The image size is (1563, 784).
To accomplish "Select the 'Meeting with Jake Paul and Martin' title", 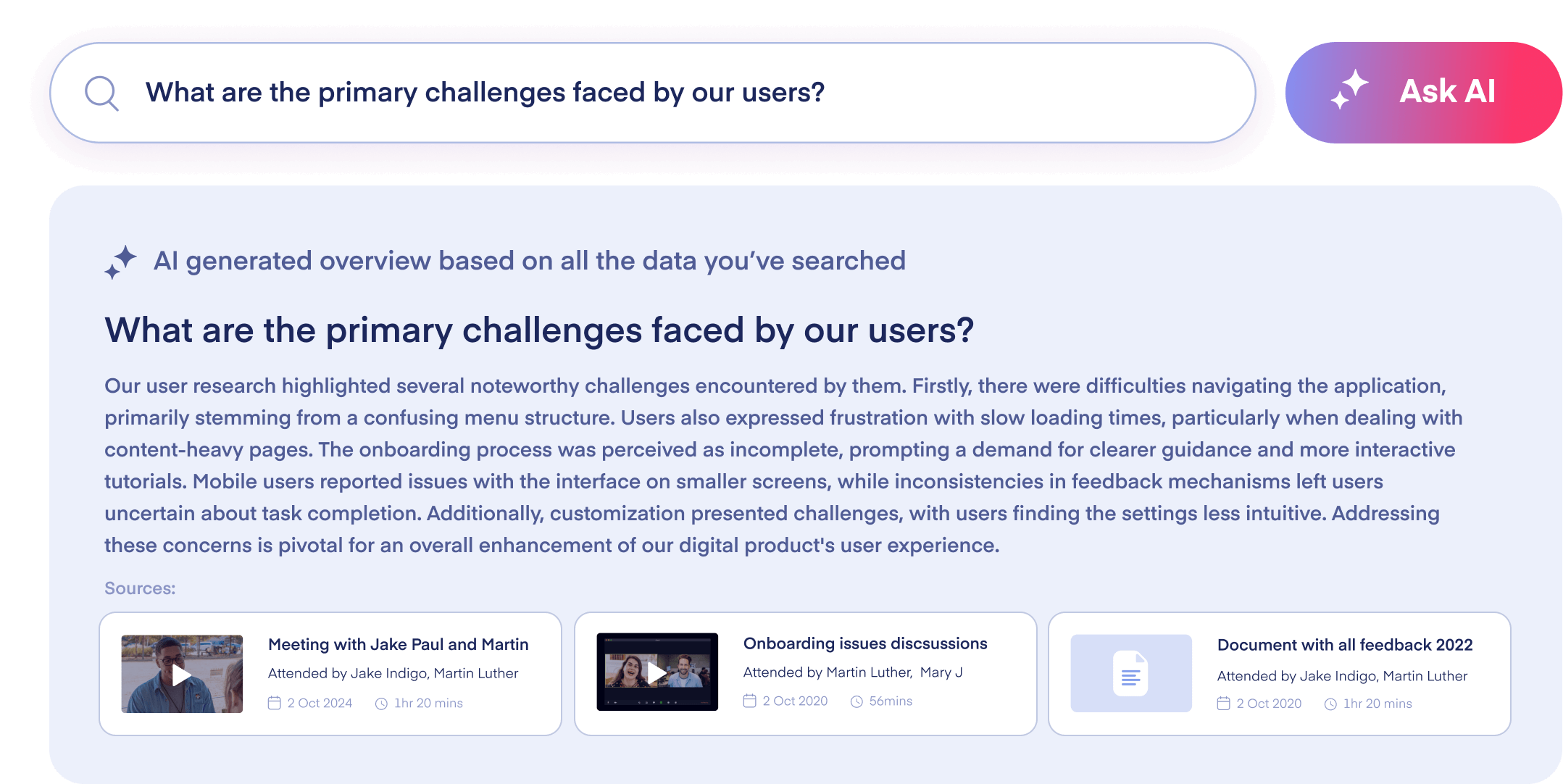I will (x=399, y=644).
